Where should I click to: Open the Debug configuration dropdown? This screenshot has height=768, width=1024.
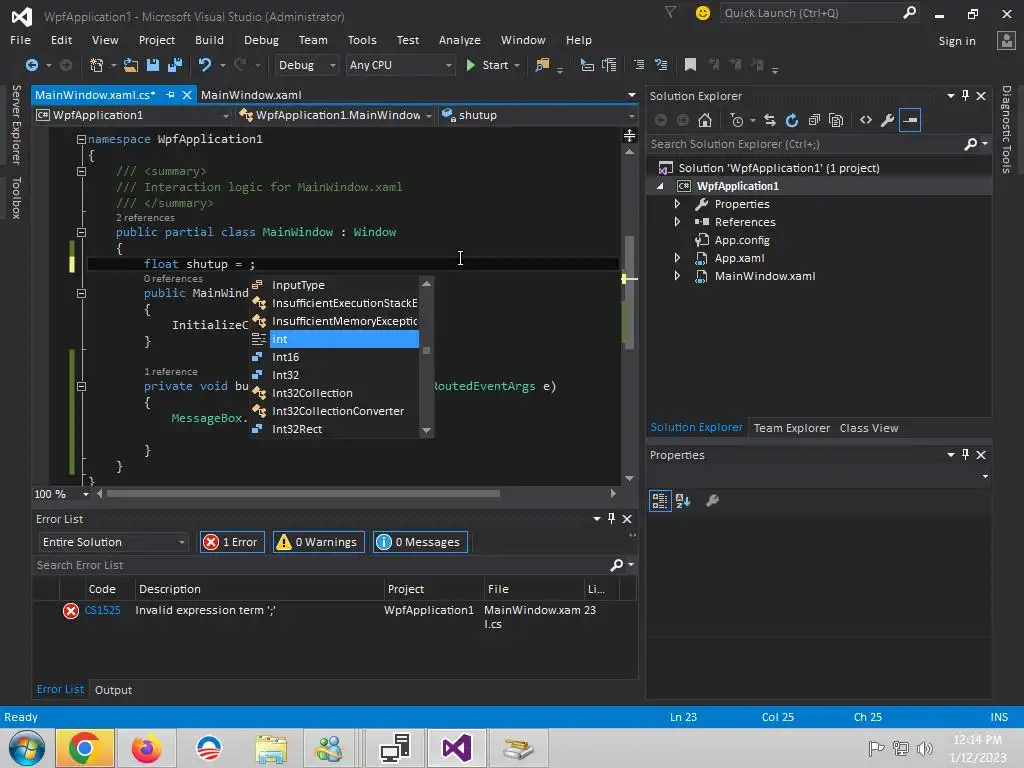(306, 65)
